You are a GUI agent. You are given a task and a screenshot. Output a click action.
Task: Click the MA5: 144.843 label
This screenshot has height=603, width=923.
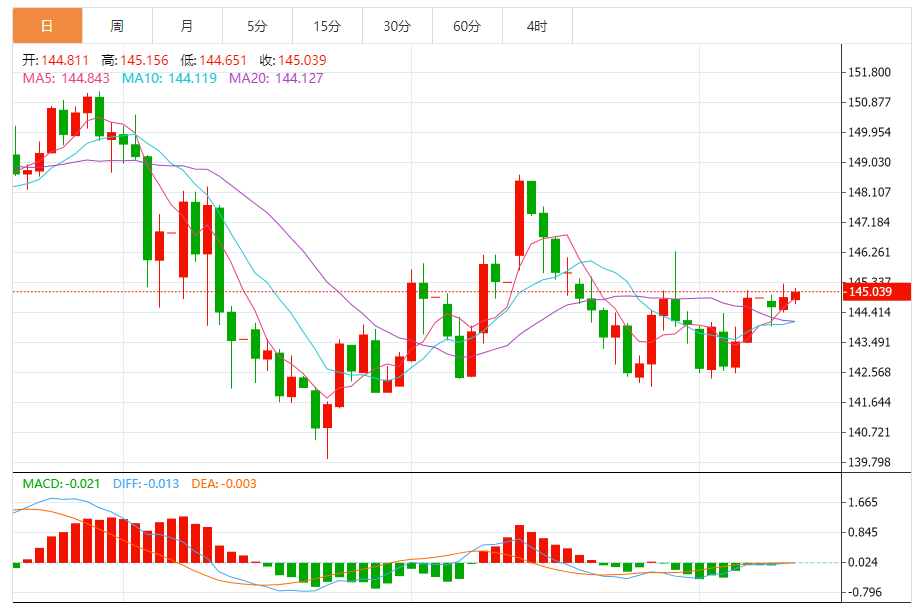tap(66, 78)
